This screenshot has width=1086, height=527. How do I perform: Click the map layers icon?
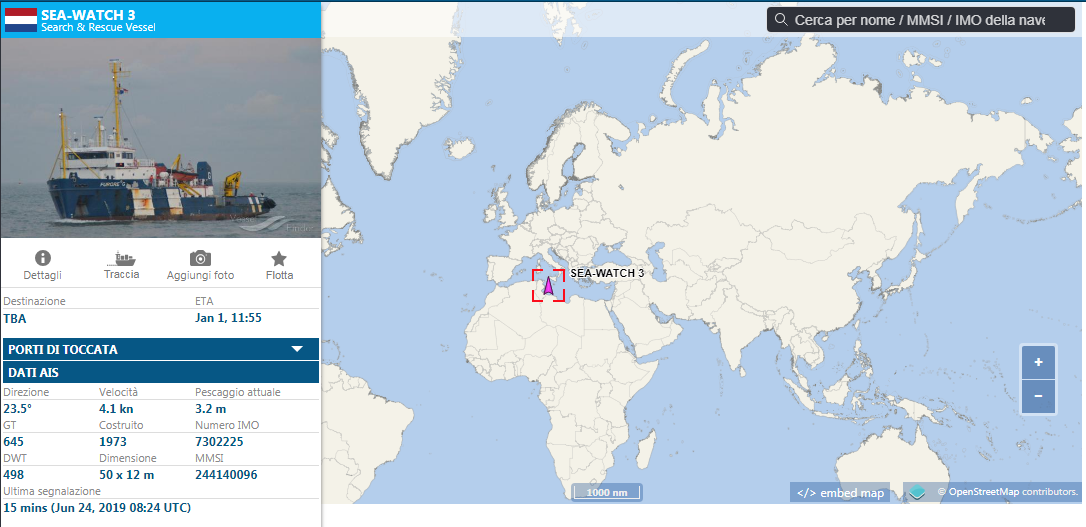click(918, 492)
